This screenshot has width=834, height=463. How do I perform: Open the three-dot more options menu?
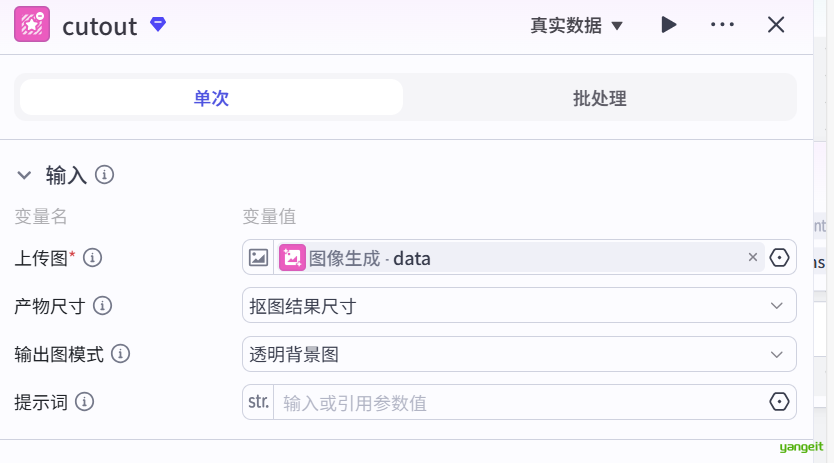coord(722,25)
